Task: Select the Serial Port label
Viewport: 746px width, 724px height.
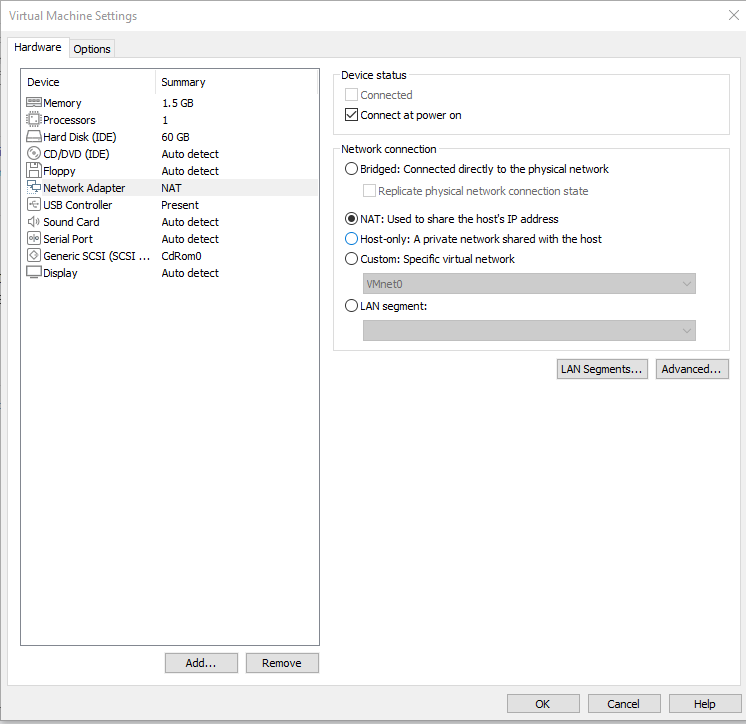Action: click(x=68, y=239)
